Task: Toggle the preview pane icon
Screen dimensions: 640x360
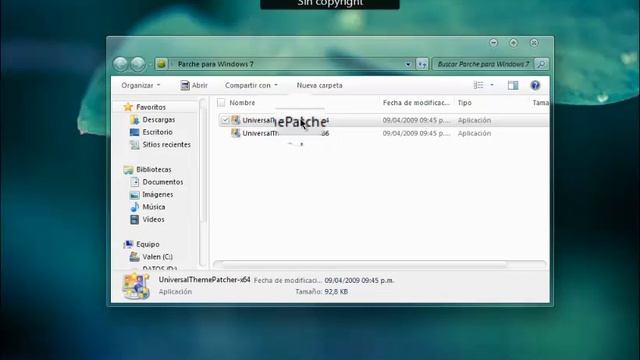Action: pos(513,85)
